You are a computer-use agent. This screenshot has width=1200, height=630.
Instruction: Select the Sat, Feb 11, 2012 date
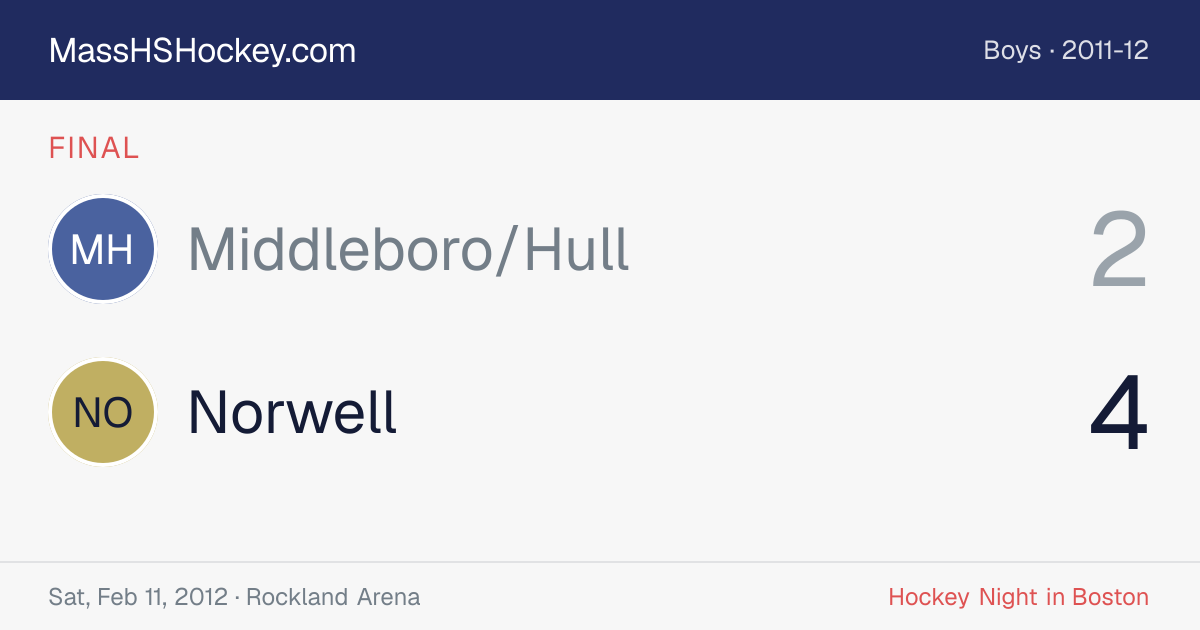tap(138, 597)
